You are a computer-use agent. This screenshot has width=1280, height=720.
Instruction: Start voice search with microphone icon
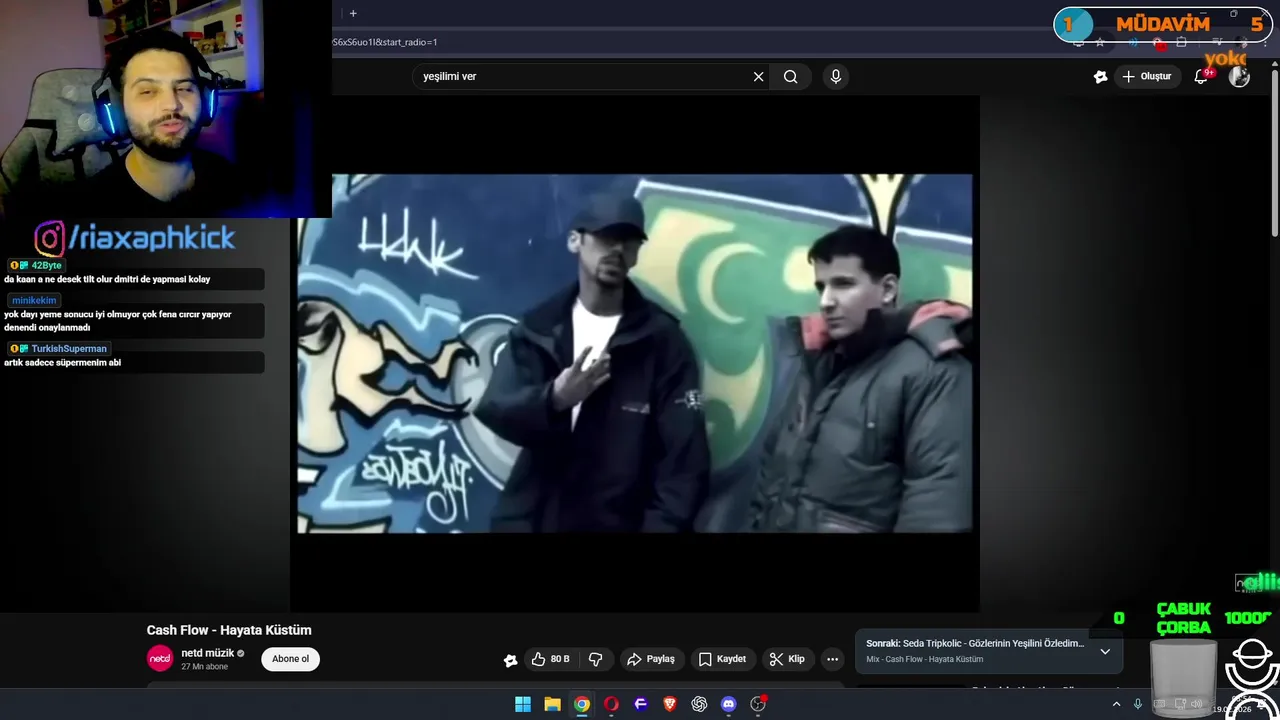pos(836,77)
